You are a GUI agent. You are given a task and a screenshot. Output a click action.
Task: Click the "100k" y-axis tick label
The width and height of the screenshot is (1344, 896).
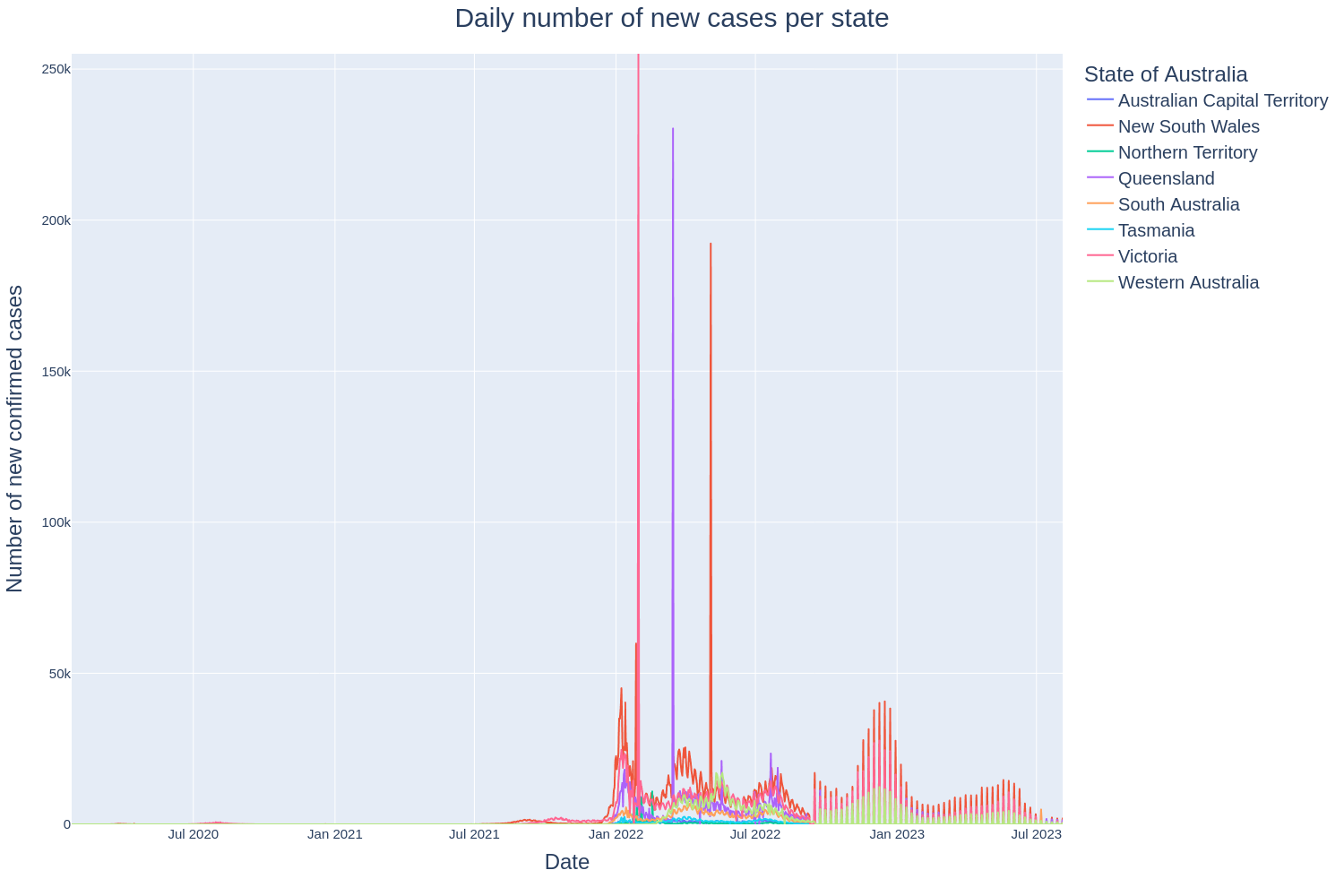[56, 522]
